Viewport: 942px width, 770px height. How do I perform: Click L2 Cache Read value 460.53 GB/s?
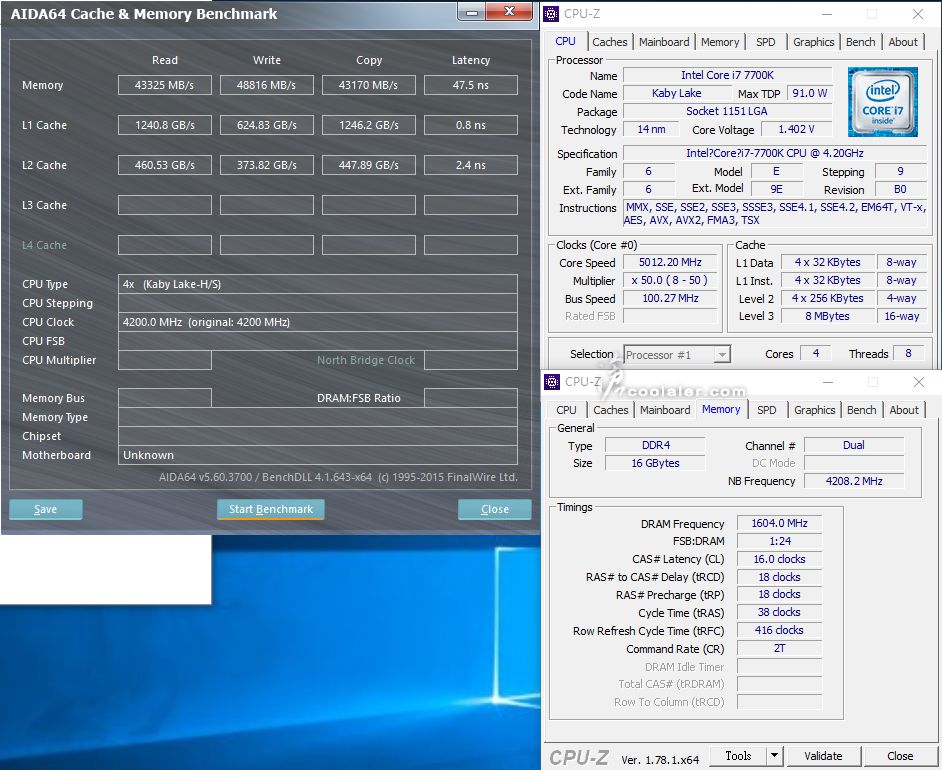[x=165, y=165]
